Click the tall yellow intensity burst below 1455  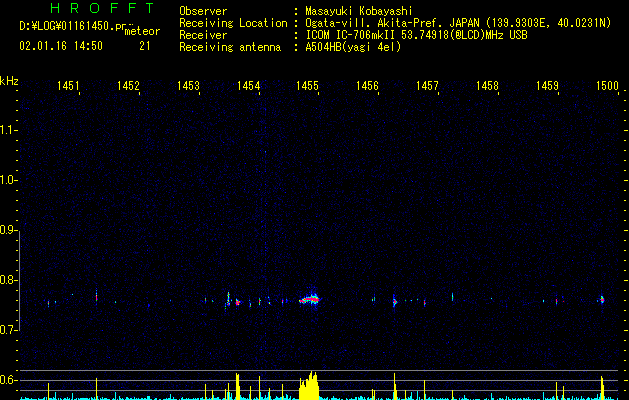coord(308,386)
